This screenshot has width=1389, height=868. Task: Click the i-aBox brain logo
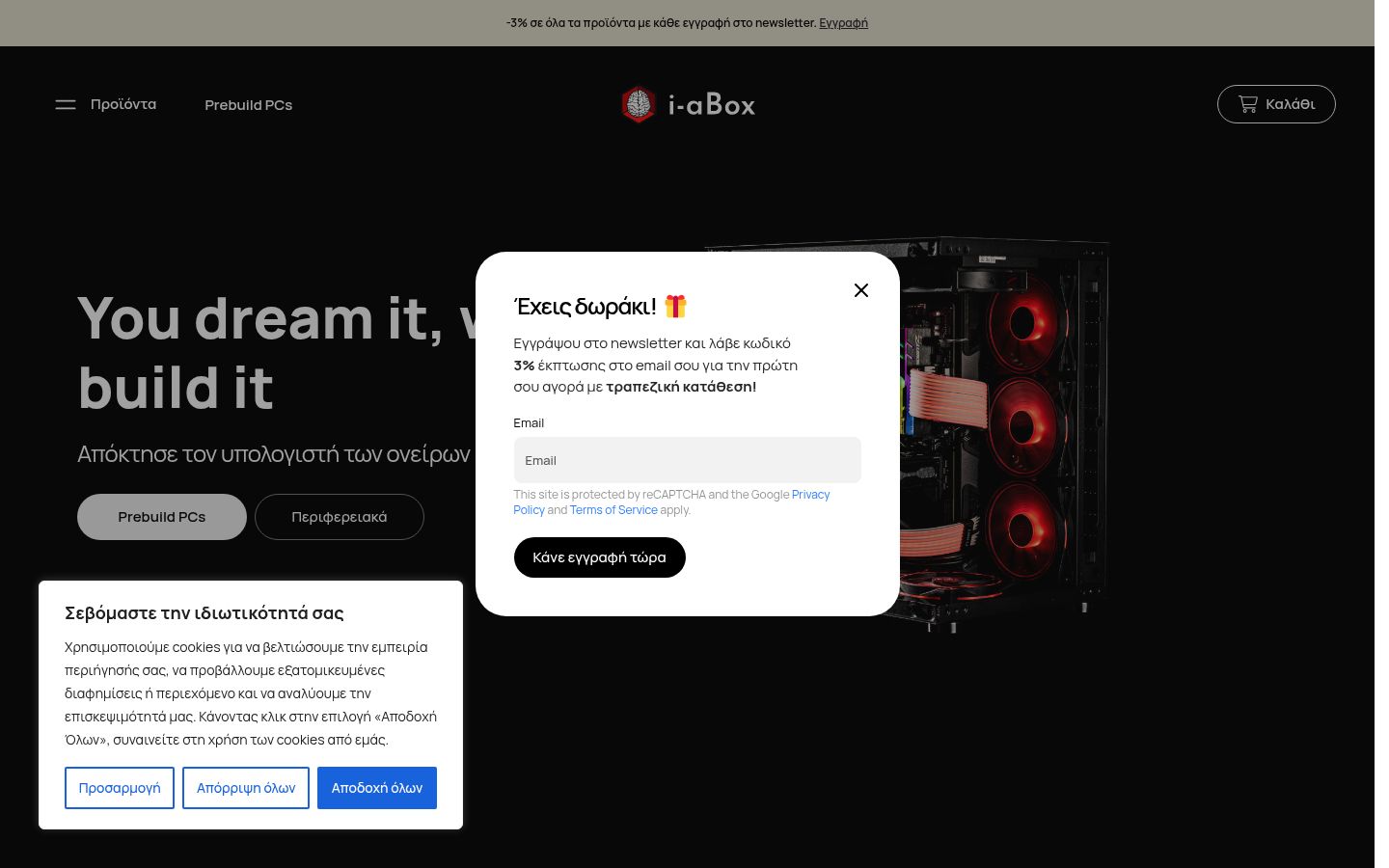[639, 104]
